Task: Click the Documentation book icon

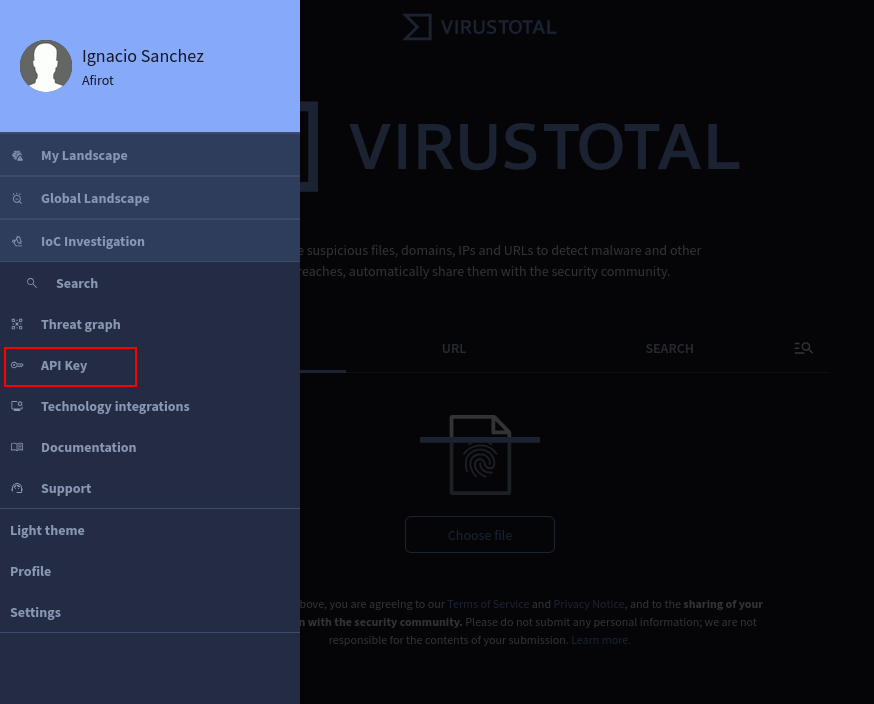Action: (x=17, y=447)
